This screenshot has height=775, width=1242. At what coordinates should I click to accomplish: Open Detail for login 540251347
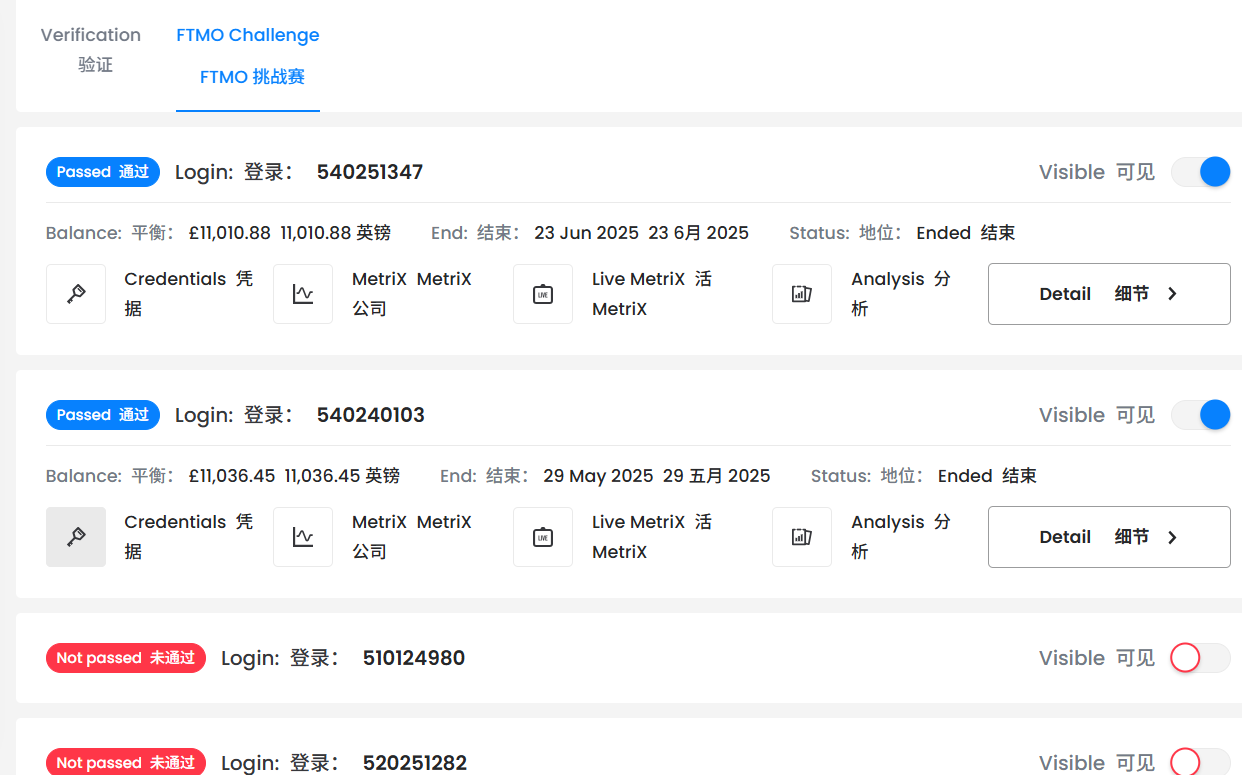[1109, 294]
